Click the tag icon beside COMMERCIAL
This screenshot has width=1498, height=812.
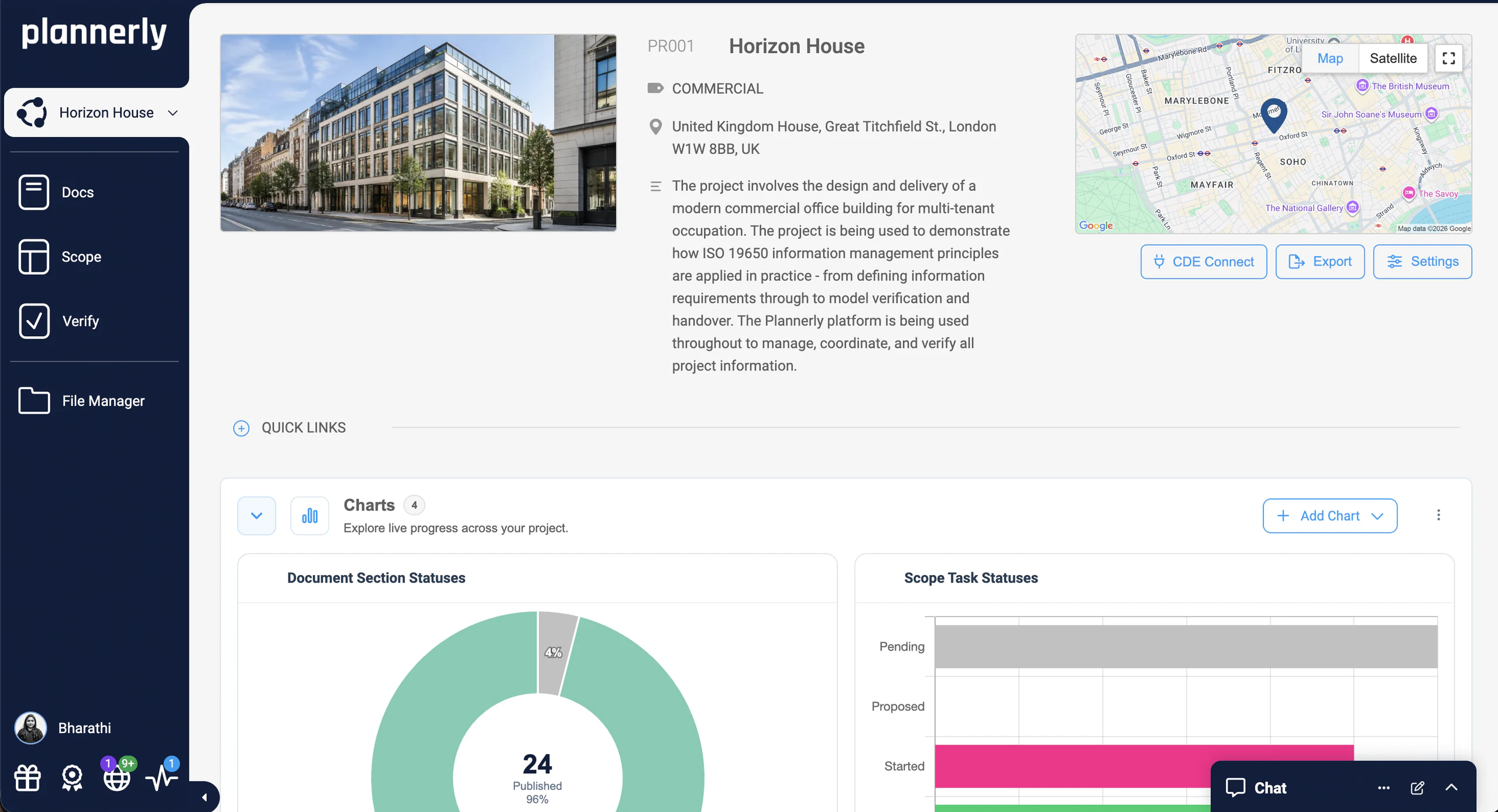[x=655, y=88]
